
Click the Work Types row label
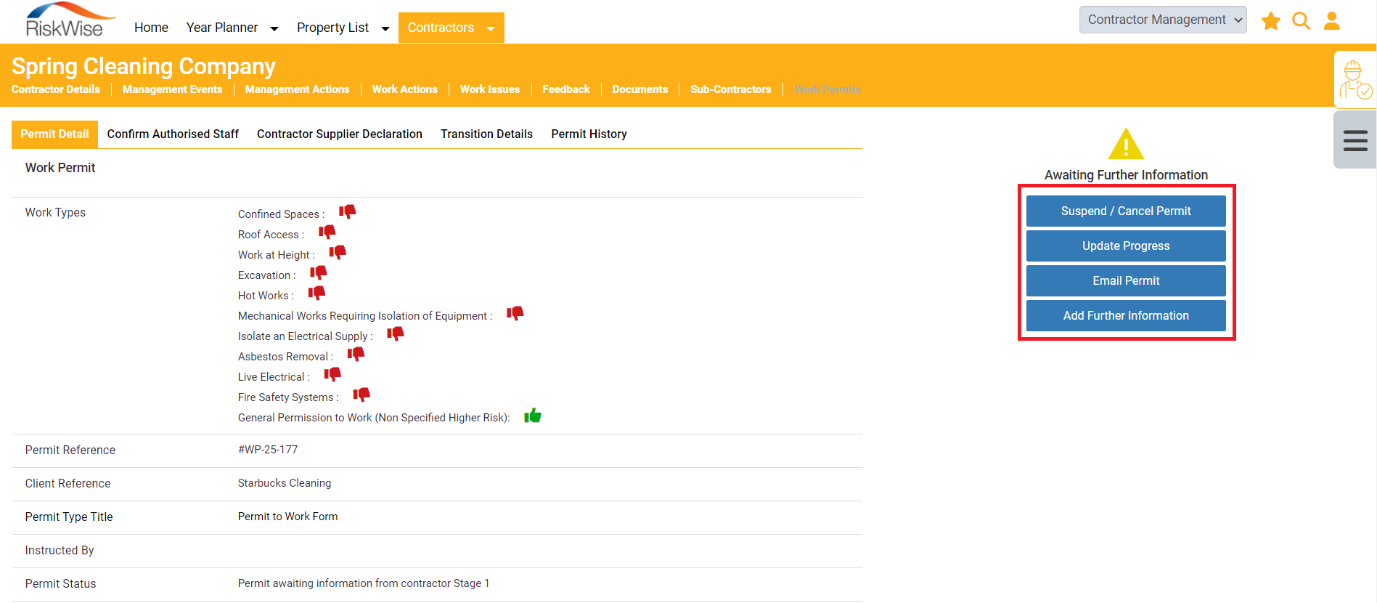click(x=55, y=213)
